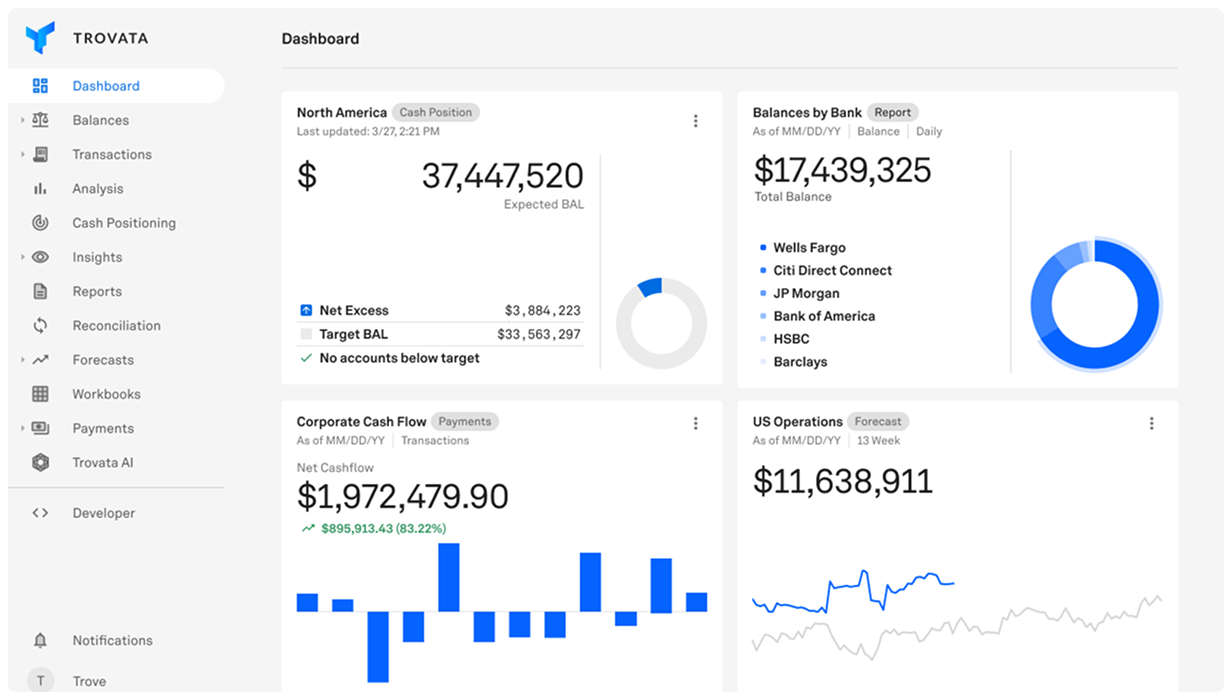Viewport: 1232px width, 700px height.
Task: Open the Workbooks grid icon
Action: pos(40,394)
